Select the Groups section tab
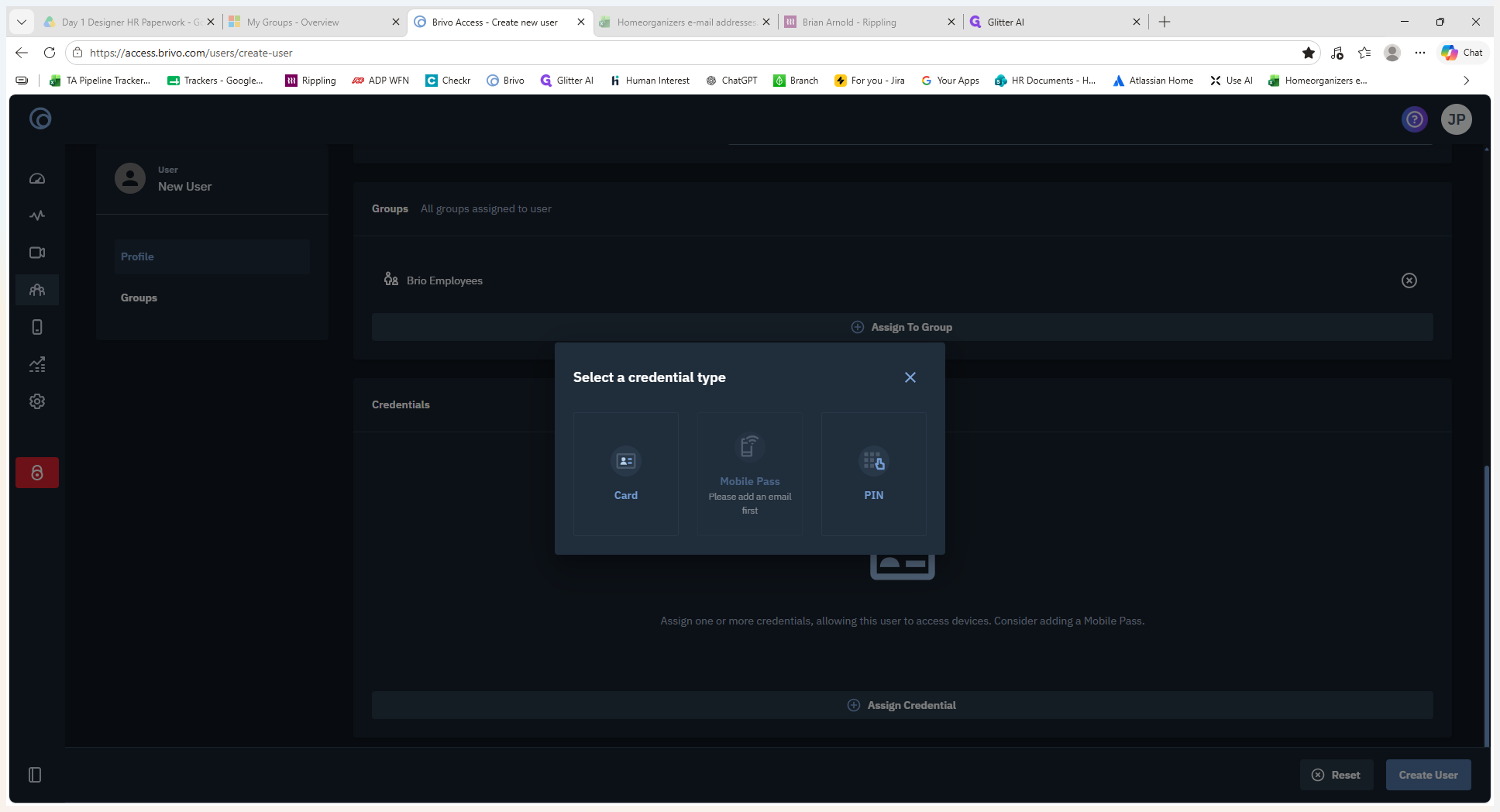 click(x=212, y=298)
